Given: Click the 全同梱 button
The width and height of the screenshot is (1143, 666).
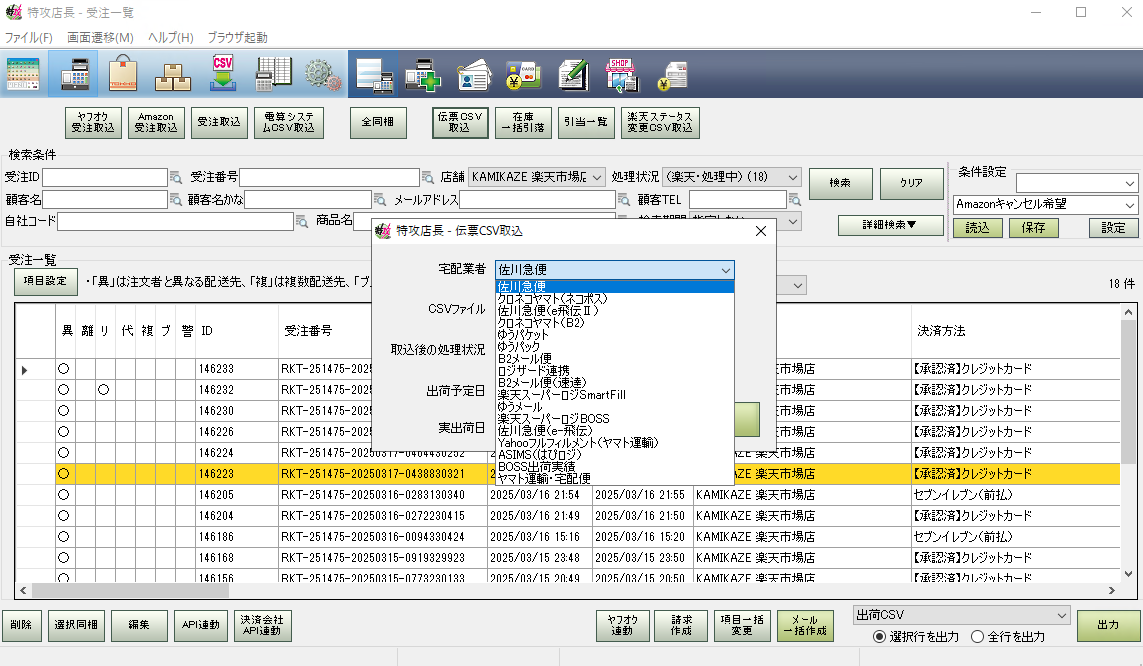Looking at the screenshot, I should coord(378,122).
